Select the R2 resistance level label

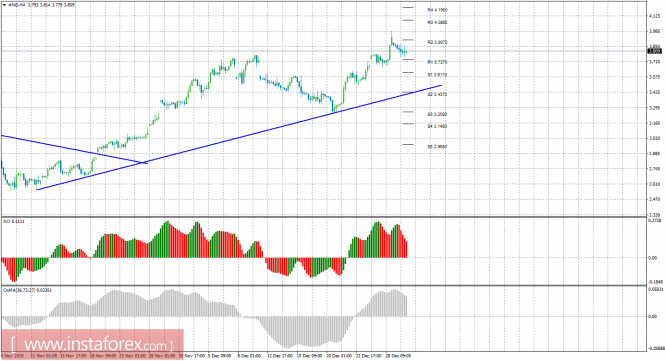coord(437,42)
